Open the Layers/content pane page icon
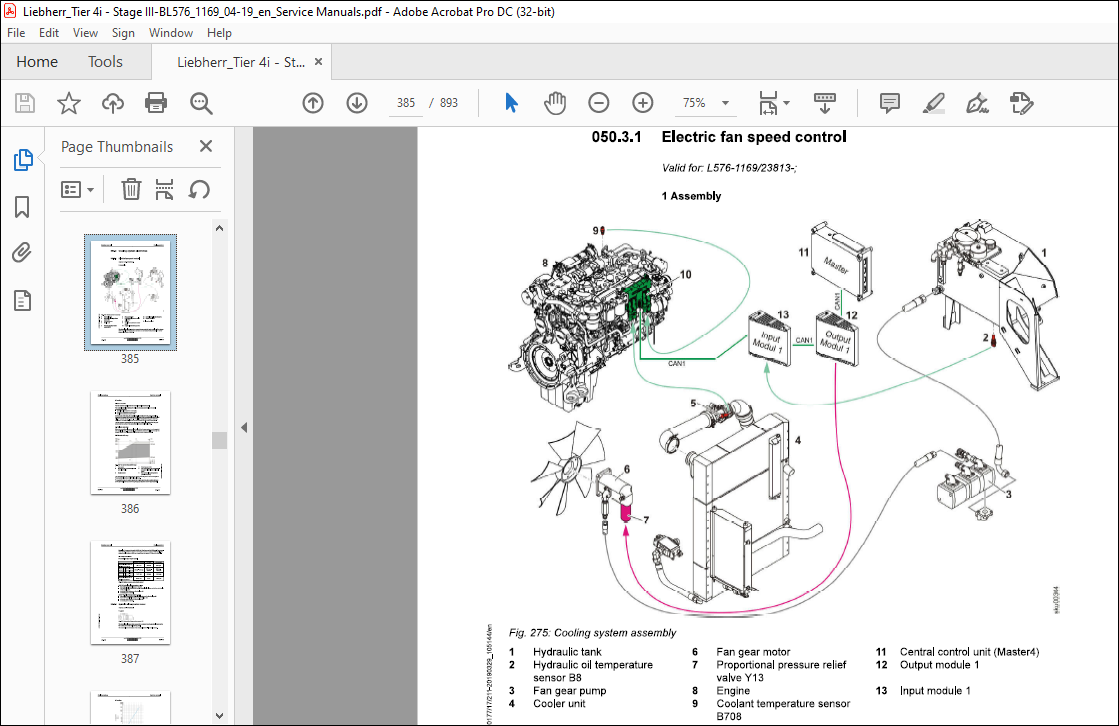Viewport: 1119px width, 726px height. click(x=22, y=301)
